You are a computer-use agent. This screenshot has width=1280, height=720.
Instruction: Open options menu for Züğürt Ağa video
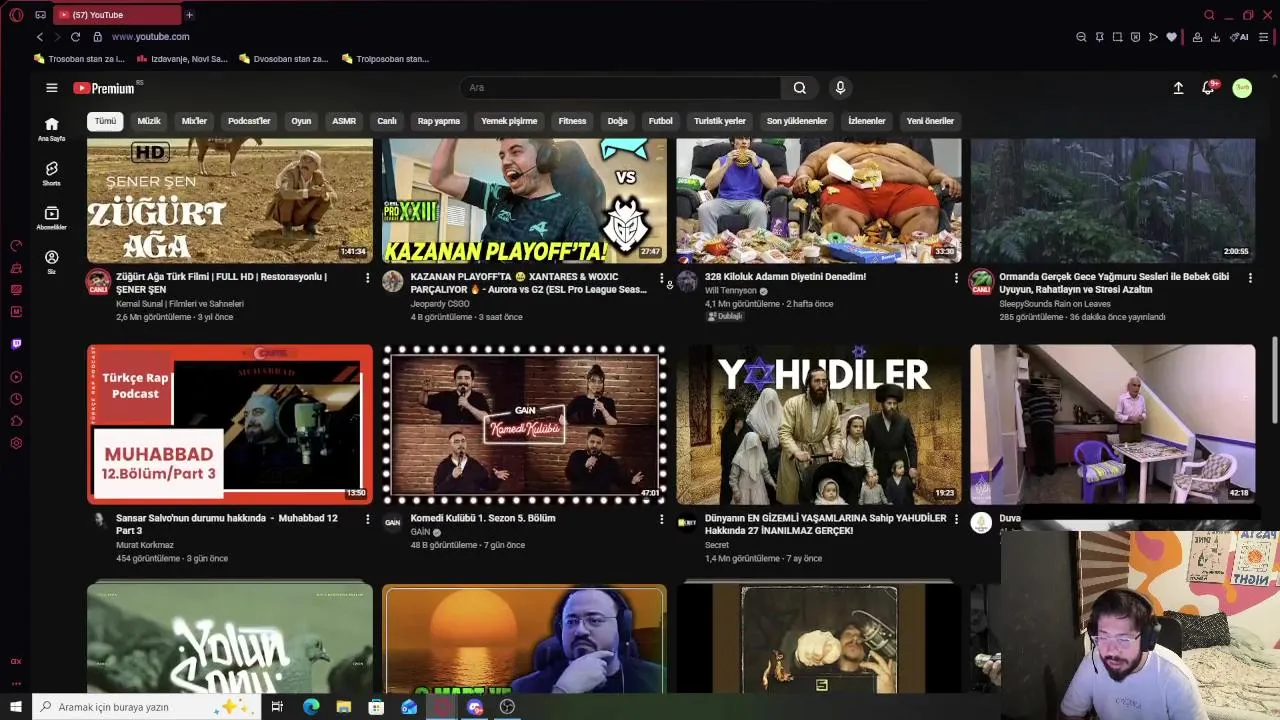[x=367, y=278]
